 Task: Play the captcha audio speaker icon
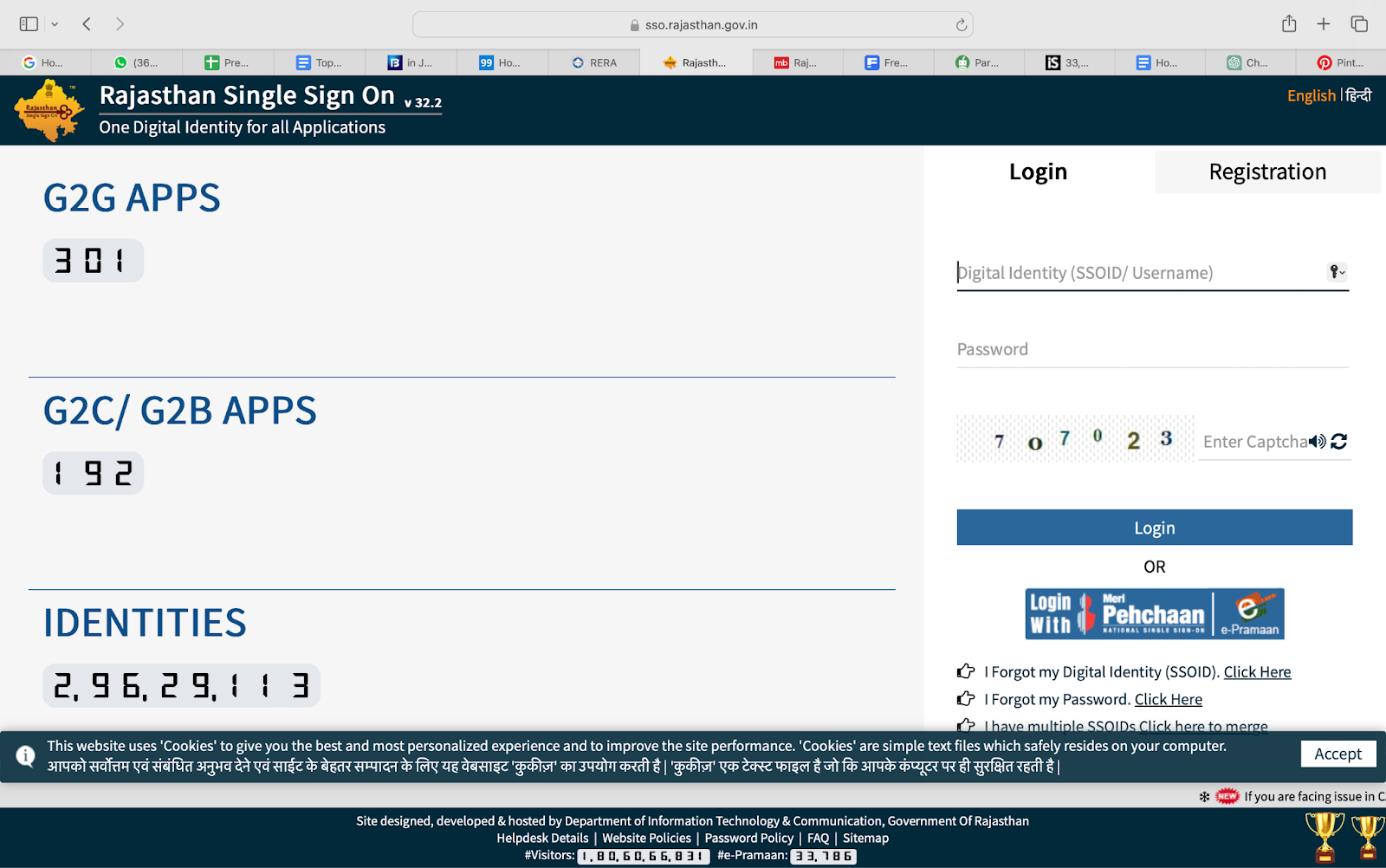[x=1318, y=442]
